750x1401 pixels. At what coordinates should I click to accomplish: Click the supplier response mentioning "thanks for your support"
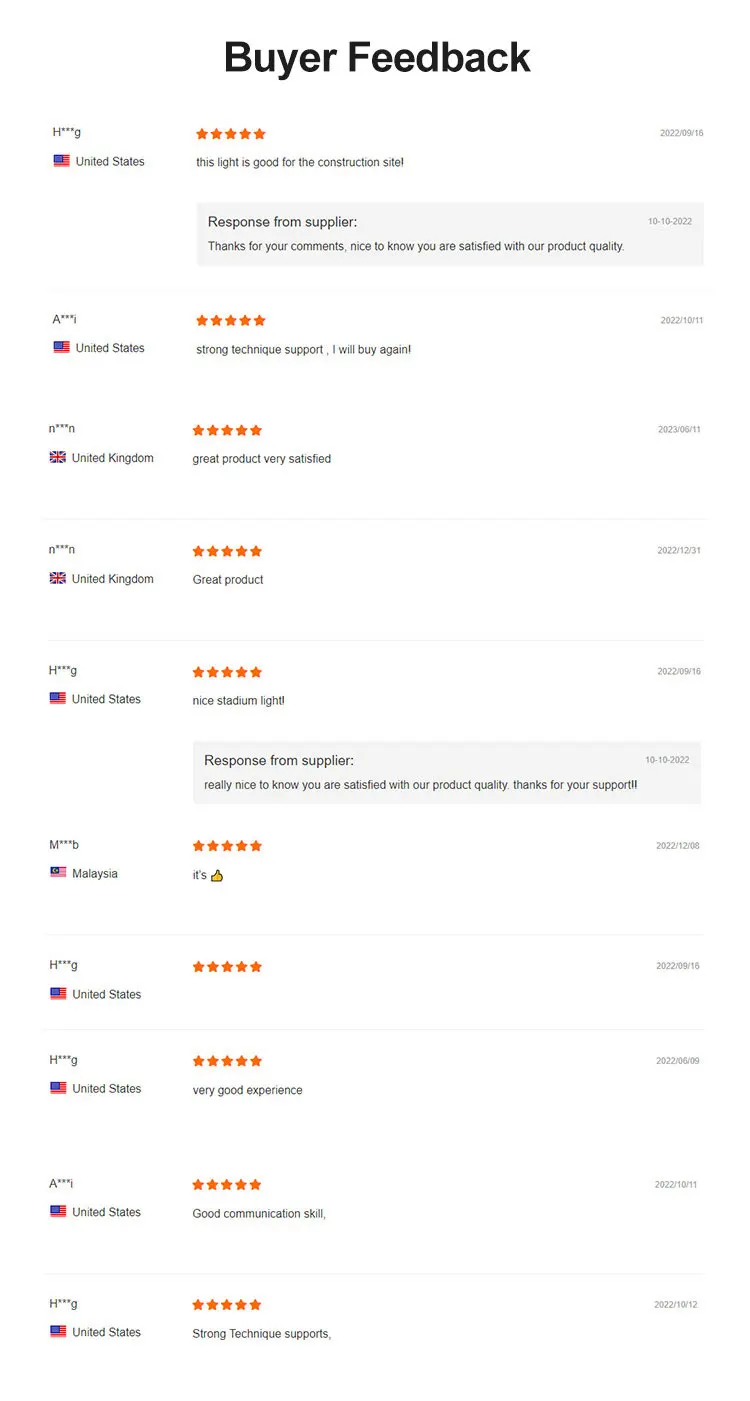point(420,785)
